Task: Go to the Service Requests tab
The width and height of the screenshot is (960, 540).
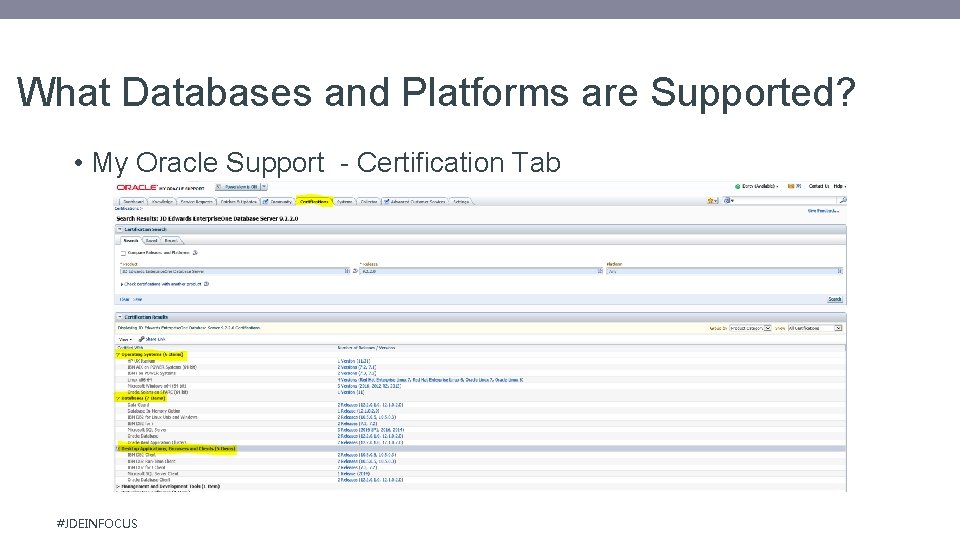Action: (x=197, y=201)
